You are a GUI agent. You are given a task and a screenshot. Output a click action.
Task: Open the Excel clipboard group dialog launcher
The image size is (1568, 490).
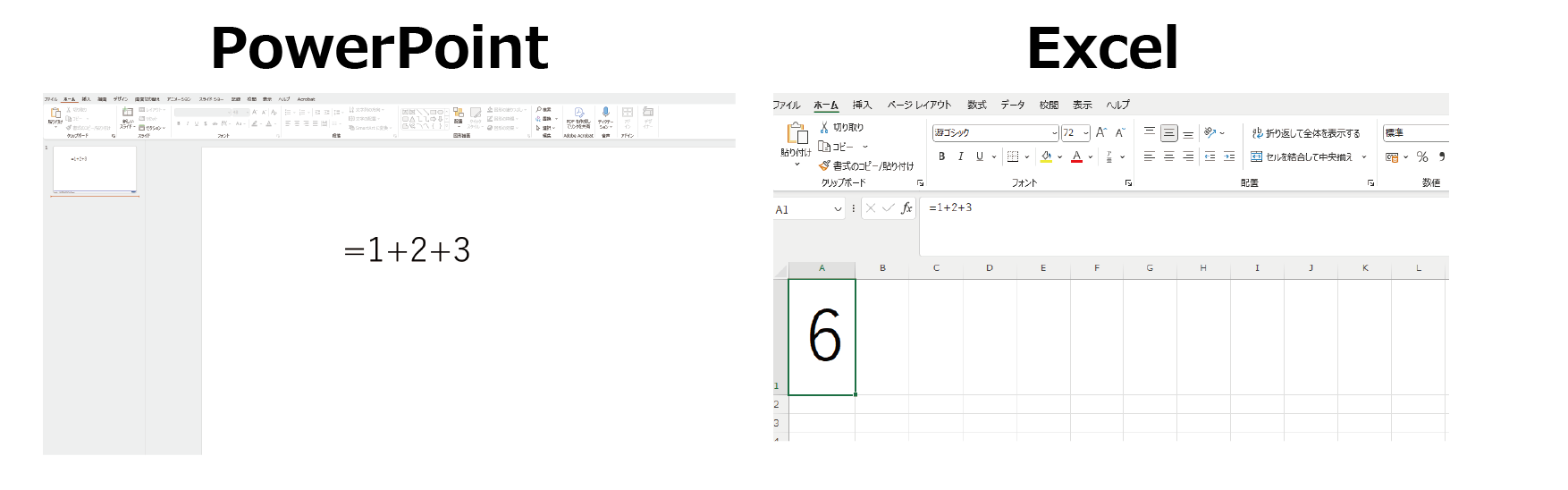click(x=920, y=182)
